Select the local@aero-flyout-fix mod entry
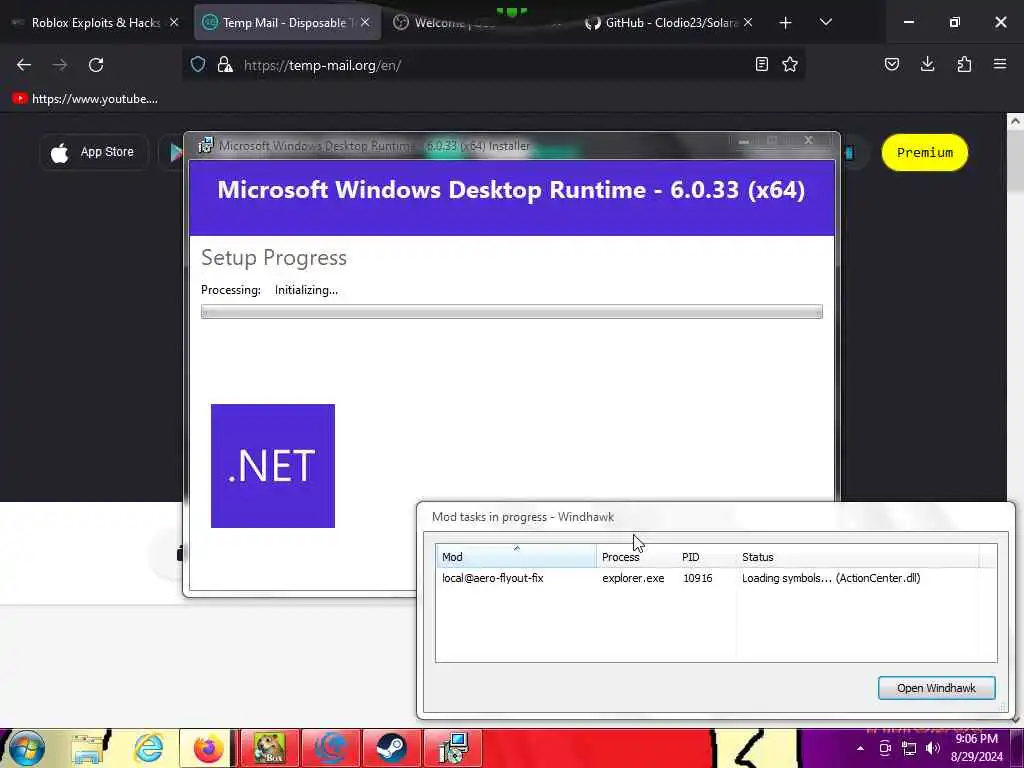 pyautogui.click(x=492, y=578)
